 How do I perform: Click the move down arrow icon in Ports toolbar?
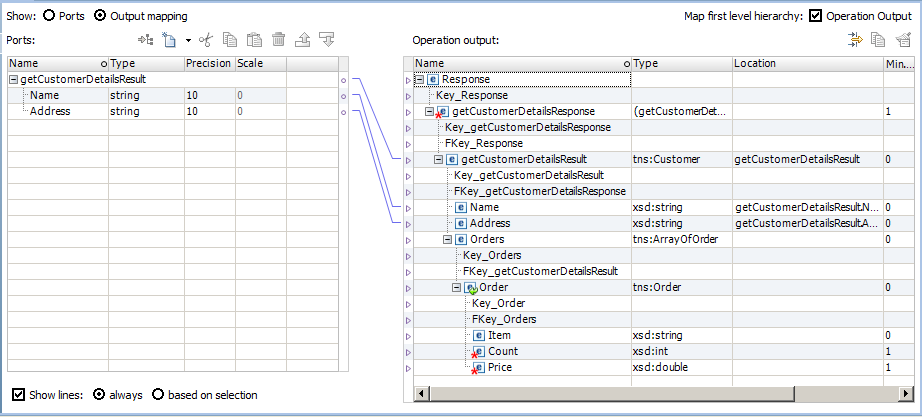tap(326, 40)
